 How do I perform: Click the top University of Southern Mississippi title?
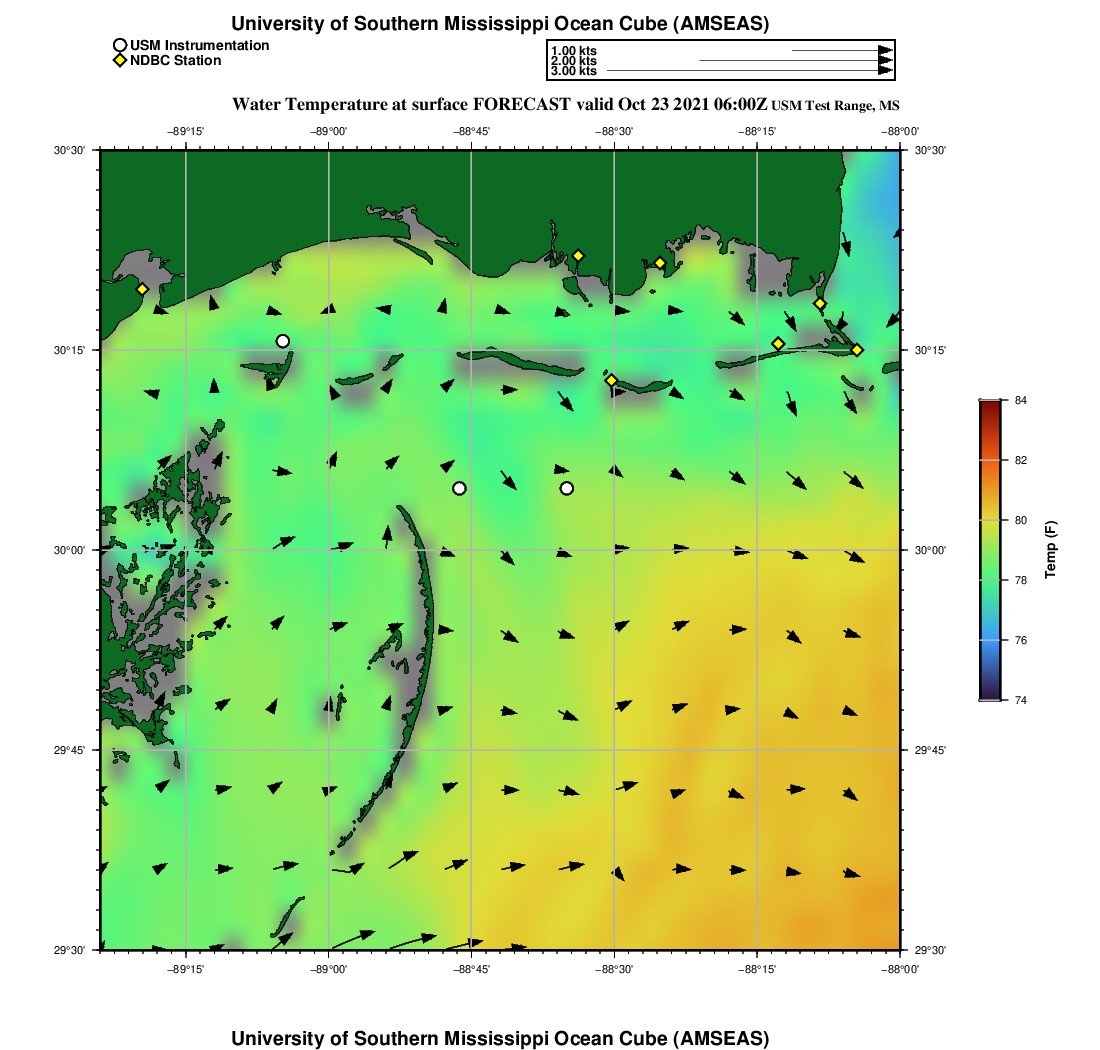[x=500, y=24]
